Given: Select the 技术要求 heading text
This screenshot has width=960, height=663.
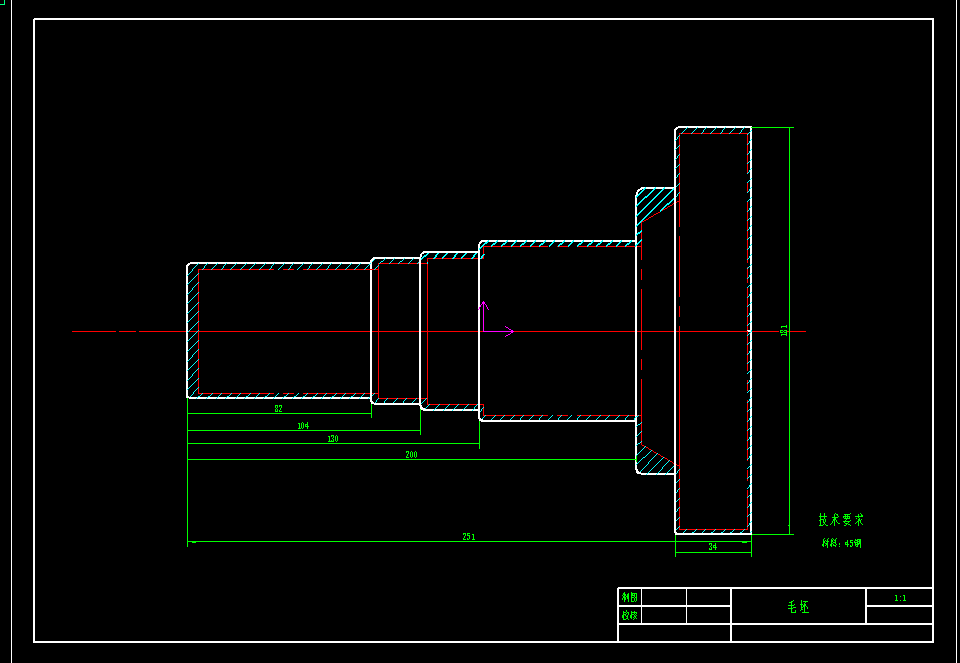Looking at the screenshot, I should pos(841,520).
